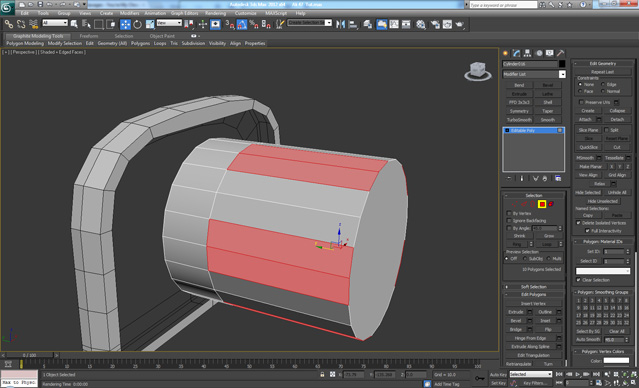Select Element sub-object level icon
Screen dimensions: 639x388
[x=551, y=204]
